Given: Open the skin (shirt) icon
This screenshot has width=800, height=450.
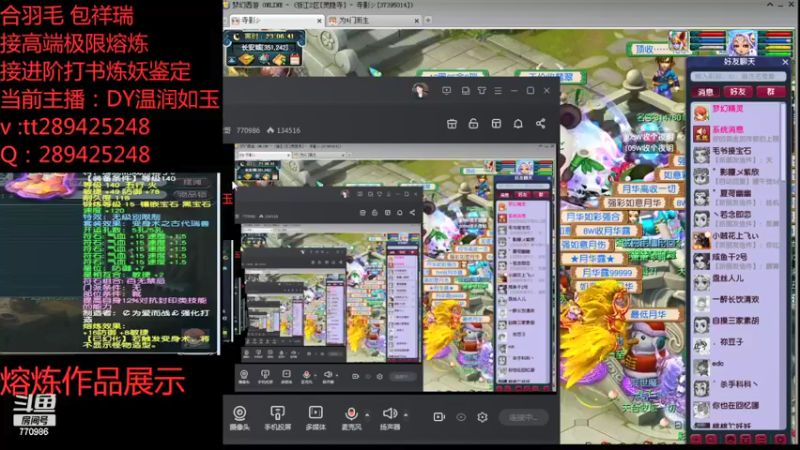Looking at the screenshot, I should (x=482, y=91).
